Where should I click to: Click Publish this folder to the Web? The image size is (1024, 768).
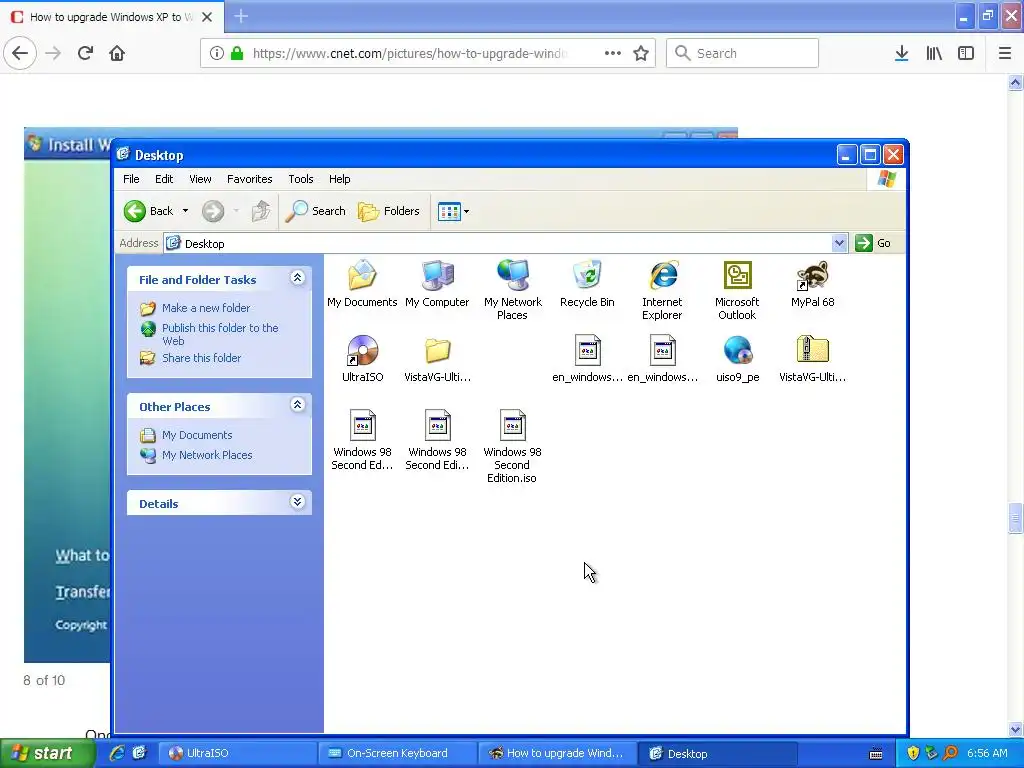click(220, 334)
